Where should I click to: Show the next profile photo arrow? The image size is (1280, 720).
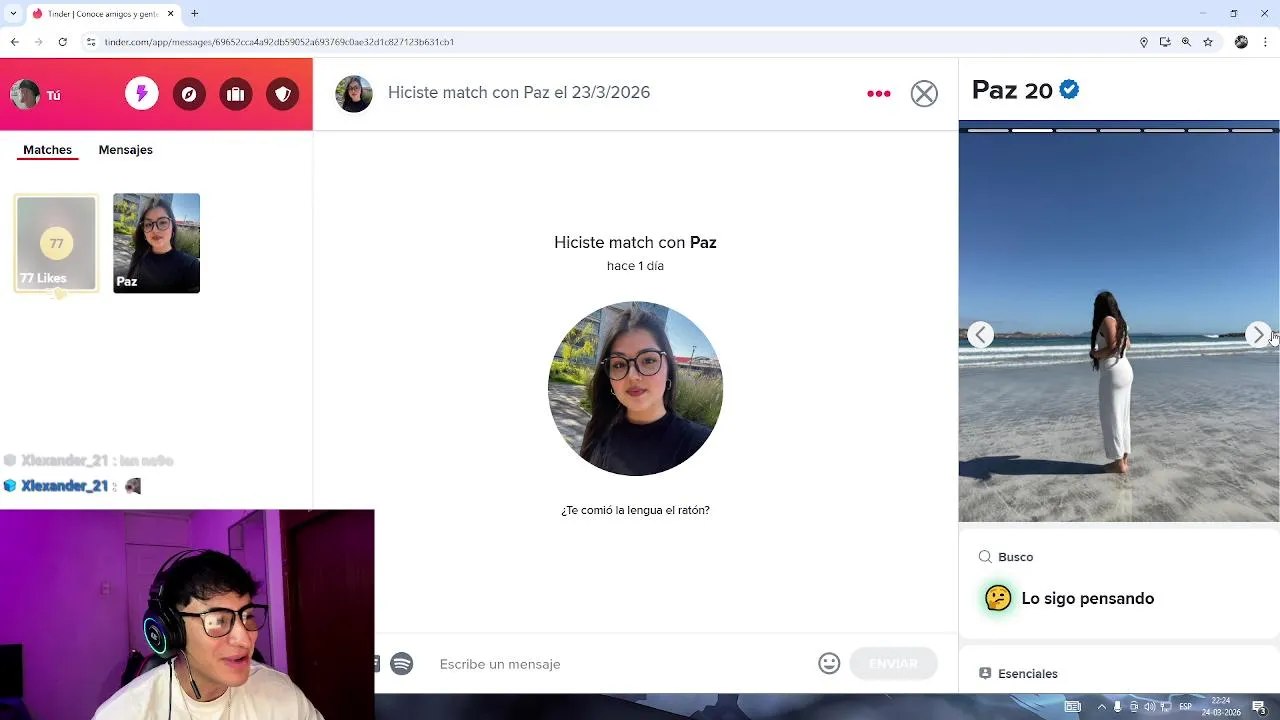click(1258, 335)
